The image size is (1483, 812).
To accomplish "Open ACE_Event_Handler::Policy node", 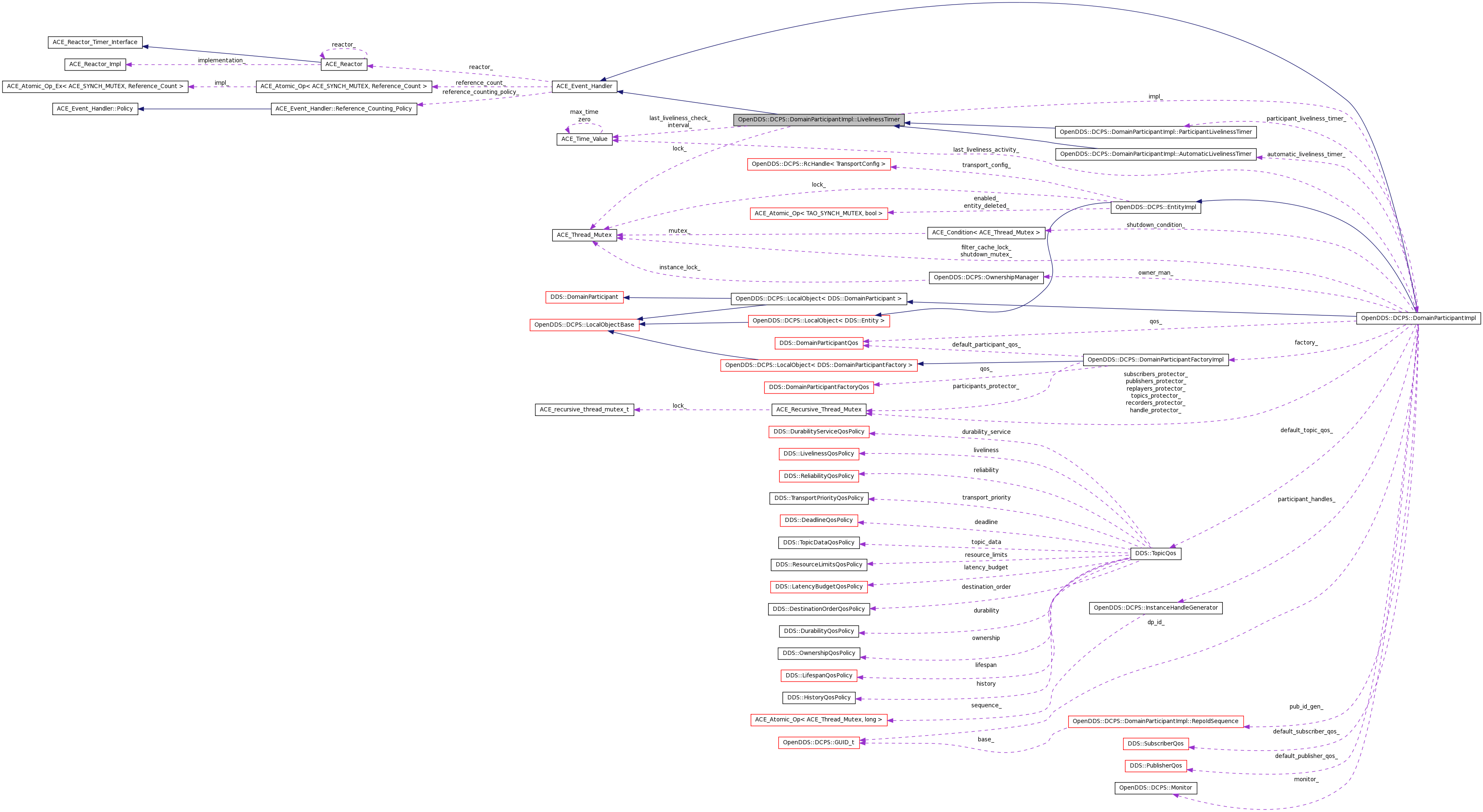I will click(x=95, y=109).
